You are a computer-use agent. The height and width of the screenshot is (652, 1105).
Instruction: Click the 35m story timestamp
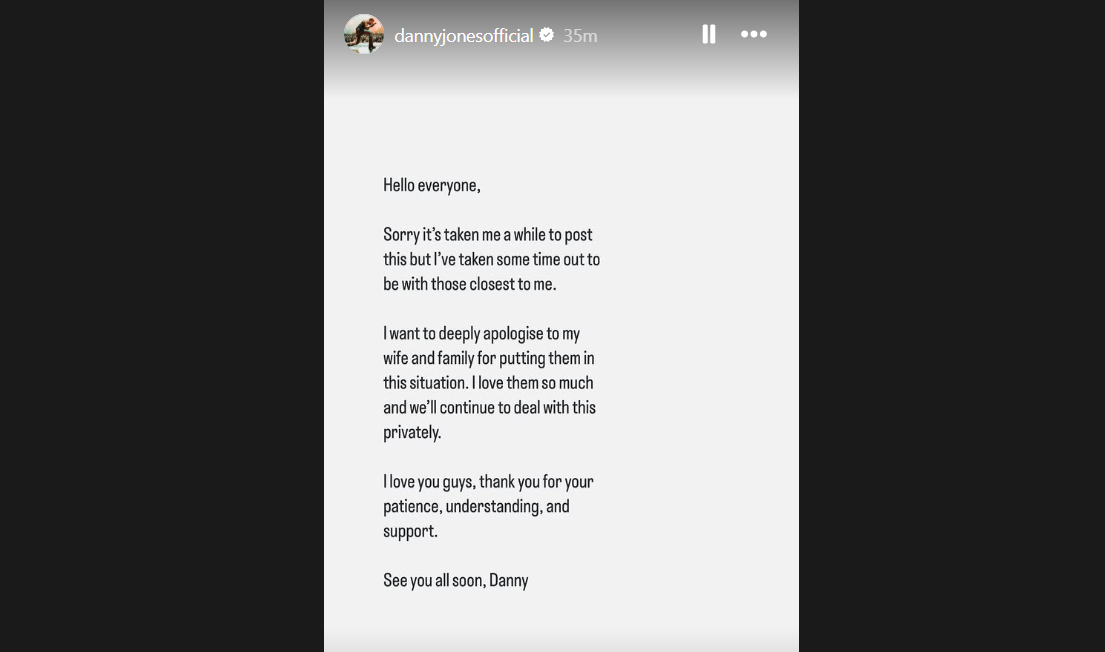pyautogui.click(x=580, y=36)
